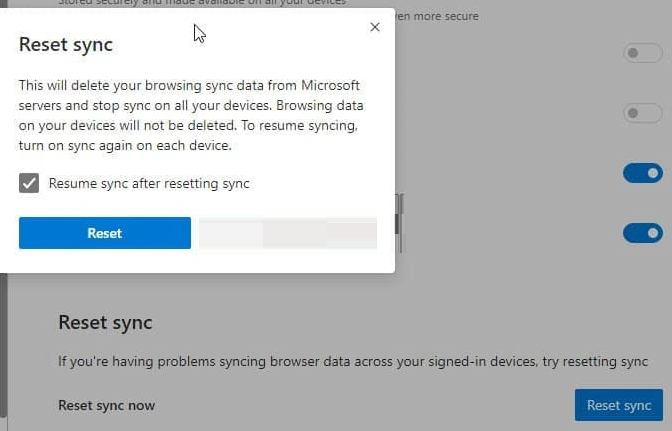The image size is (672, 431).
Task: Click the "more secure" text at top
Action: (440, 16)
